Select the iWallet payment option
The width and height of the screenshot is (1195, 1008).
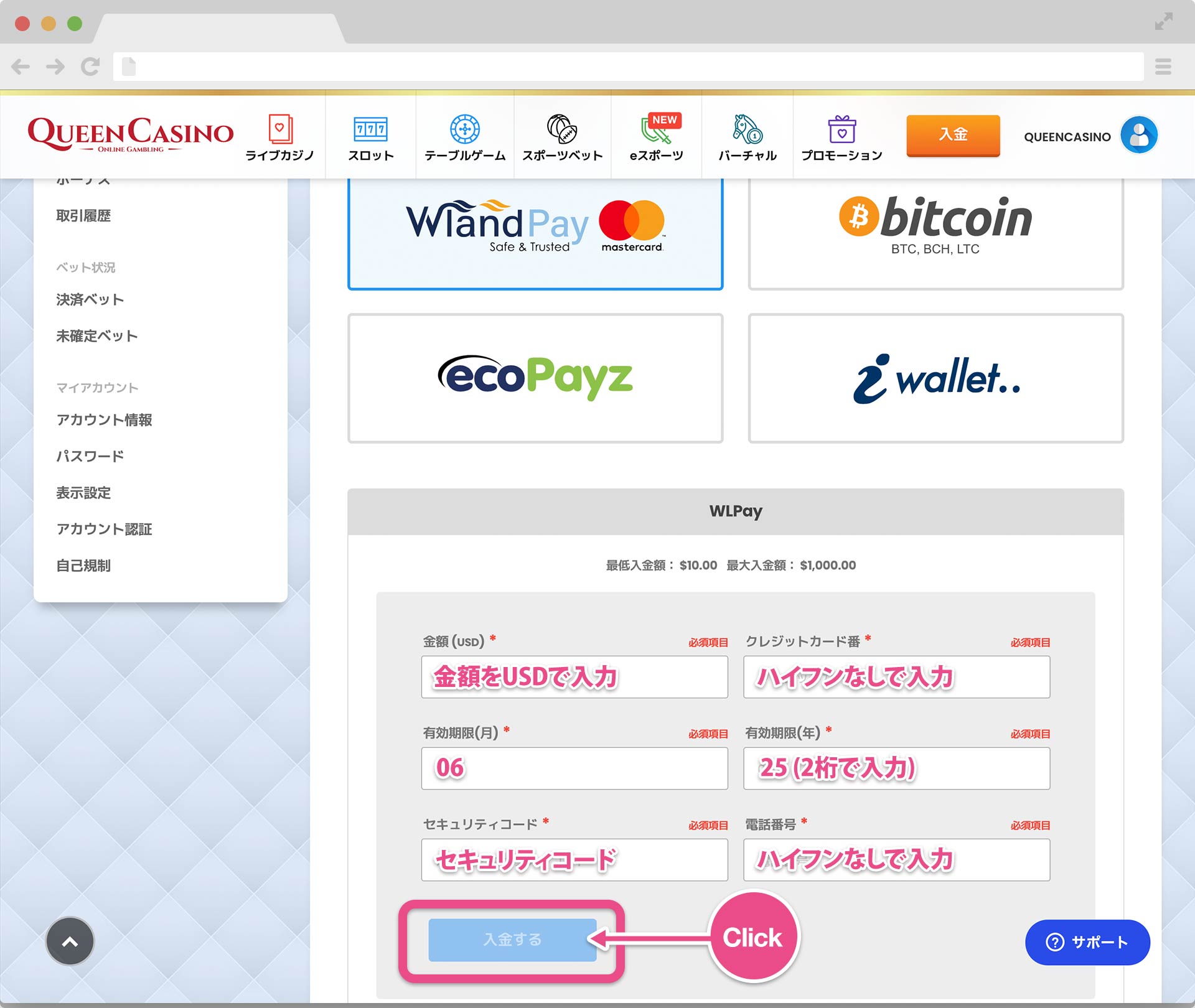[x=936, y=378]
